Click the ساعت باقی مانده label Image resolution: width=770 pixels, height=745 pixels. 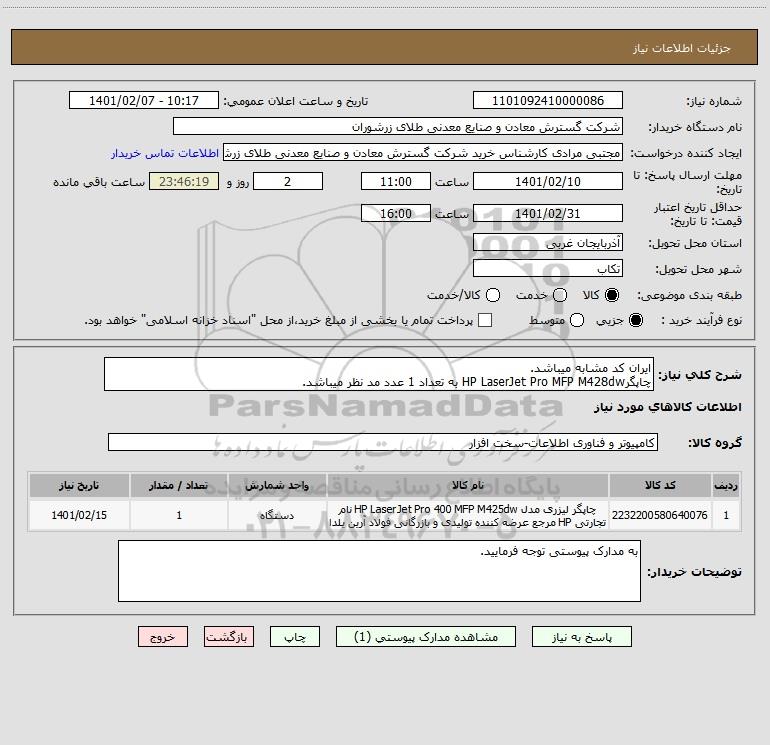pos(99,182)
